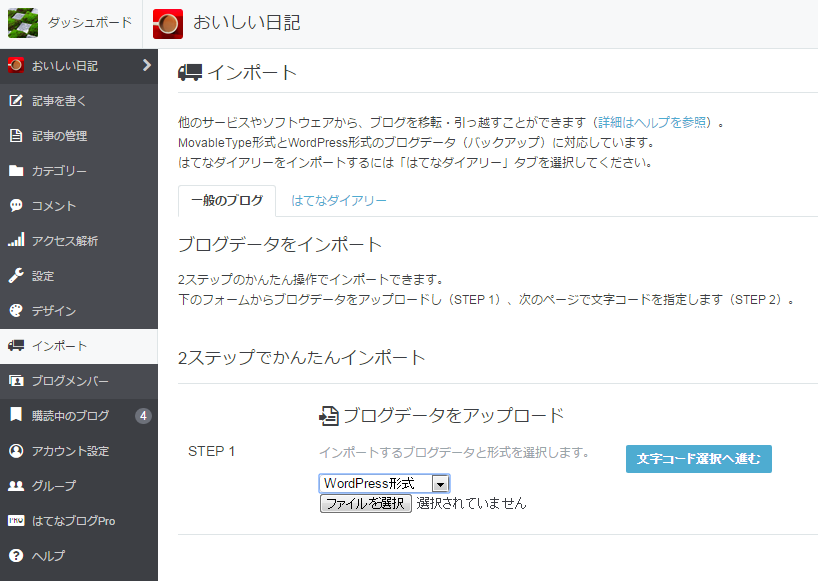The width and height of the screenshot is (818, 581).
Task: Click small blog icon in sidebar top row
Action: click(x=16, y=65)
